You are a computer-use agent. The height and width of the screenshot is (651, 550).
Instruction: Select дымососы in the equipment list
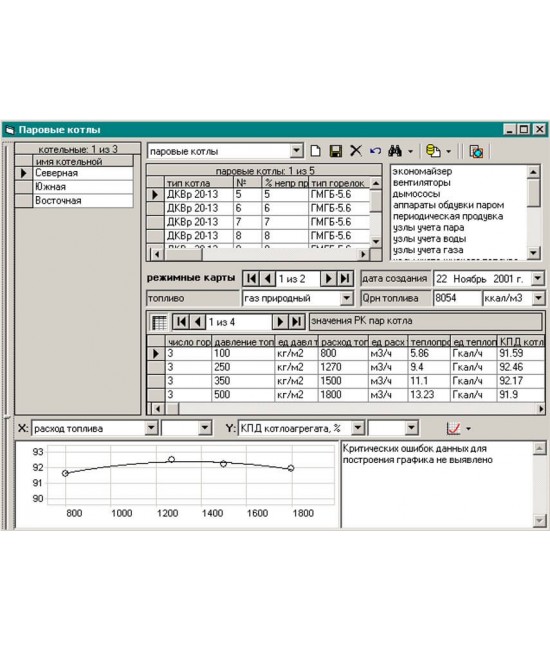[417, 194]
